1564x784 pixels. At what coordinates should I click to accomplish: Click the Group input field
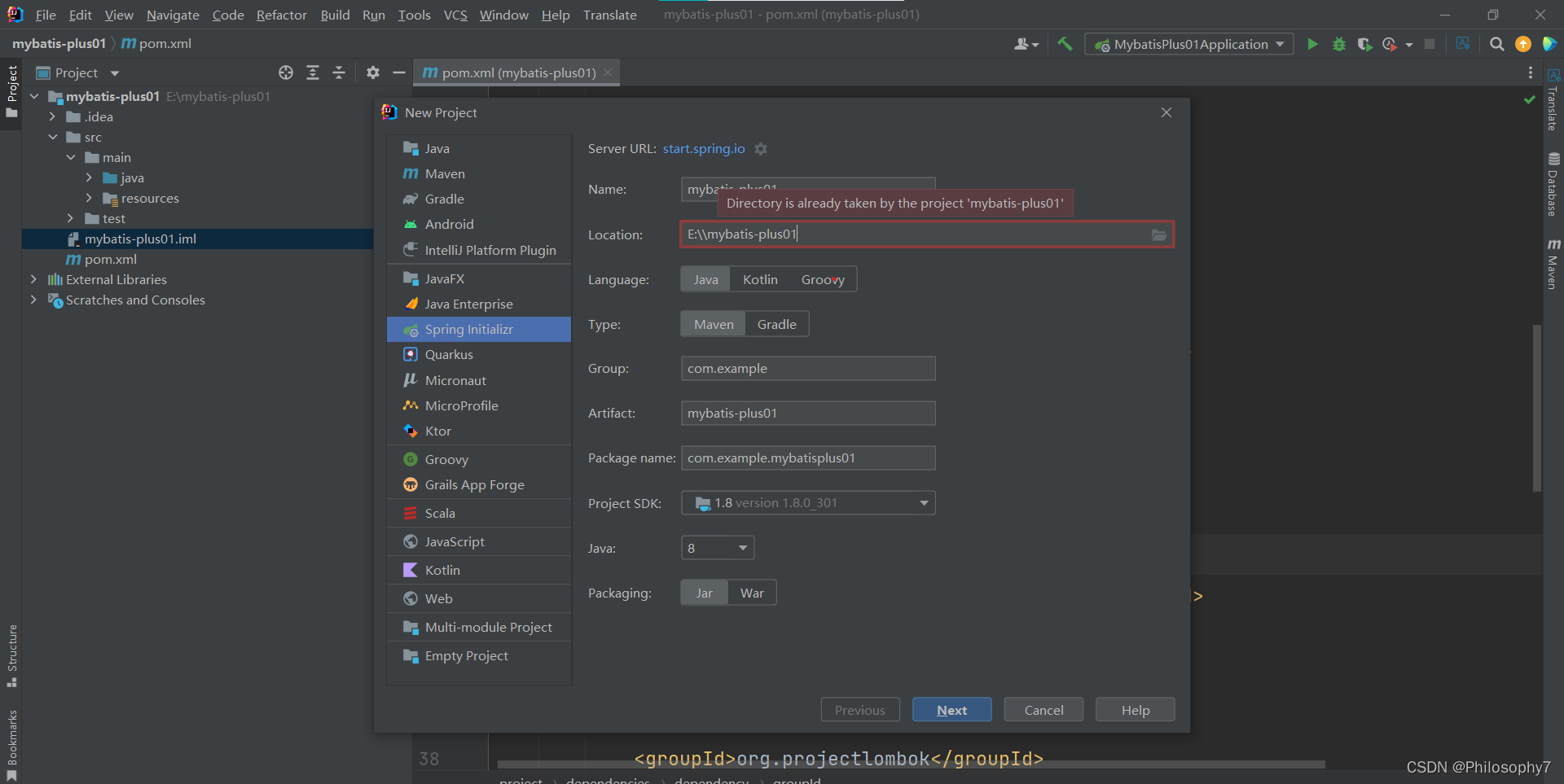tap(808, 369)
